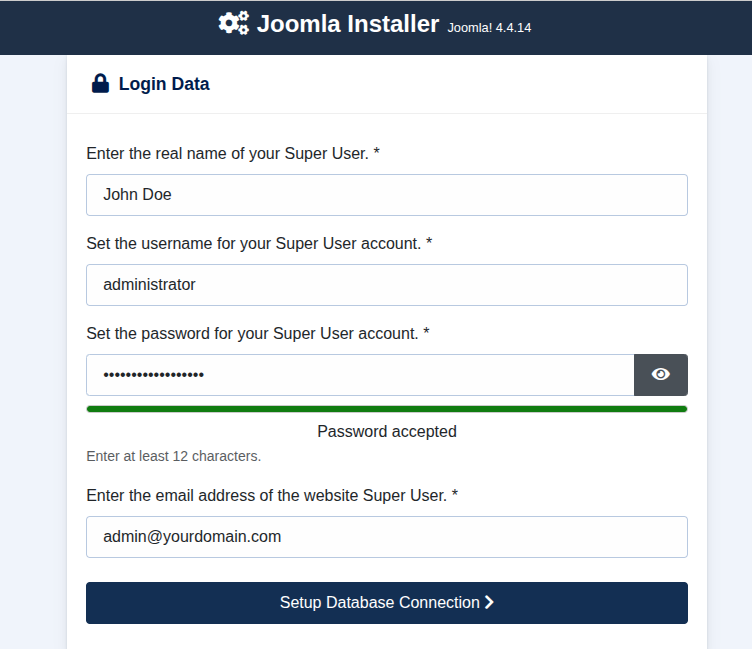Click the Login Data padlock icon
This screenshot has width=752, height=649.
tap(100, 83)
